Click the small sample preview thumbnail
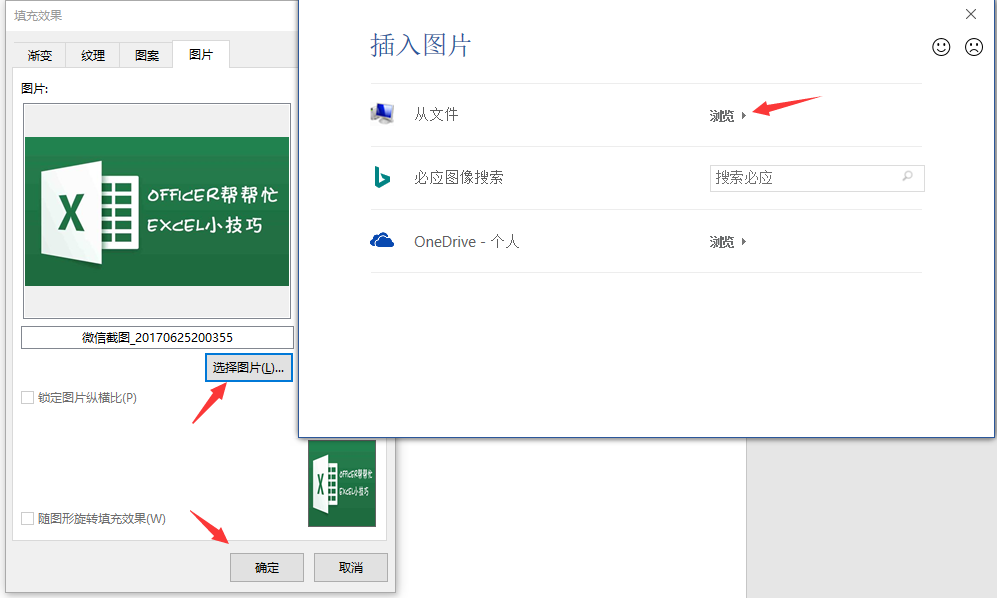Image resolution: width=997 pixels, height=598 pixels. tap(342, 483)
